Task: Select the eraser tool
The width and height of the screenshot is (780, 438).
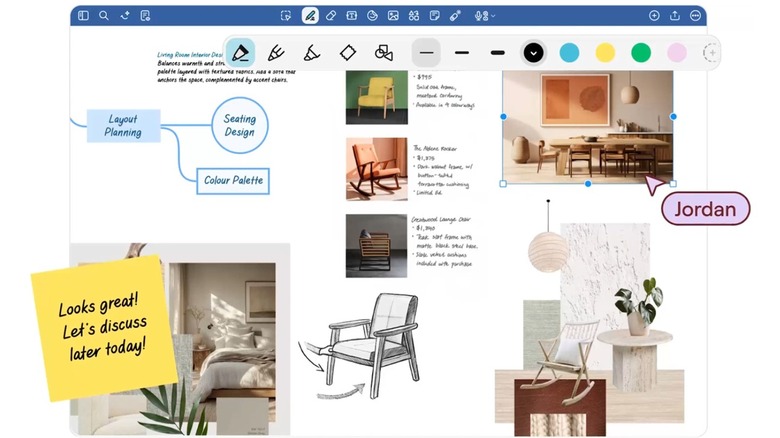Action: click(x=331, y=16)
